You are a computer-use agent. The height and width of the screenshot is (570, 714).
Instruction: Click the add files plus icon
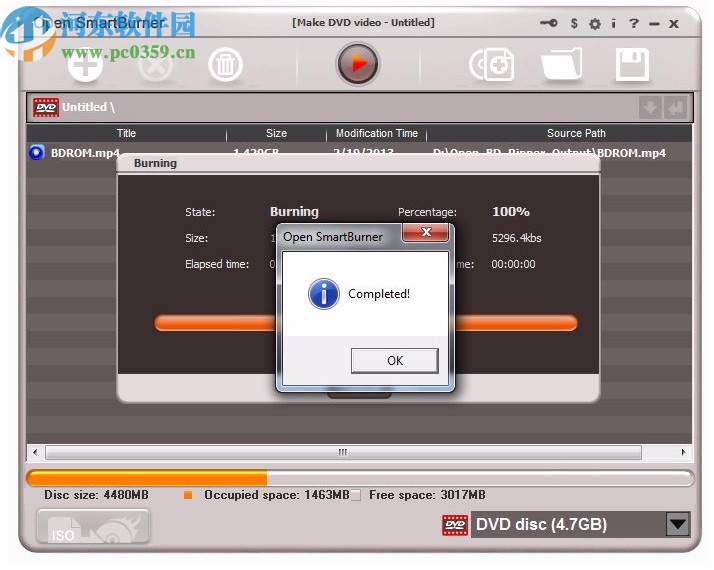[x=86, y=66]
